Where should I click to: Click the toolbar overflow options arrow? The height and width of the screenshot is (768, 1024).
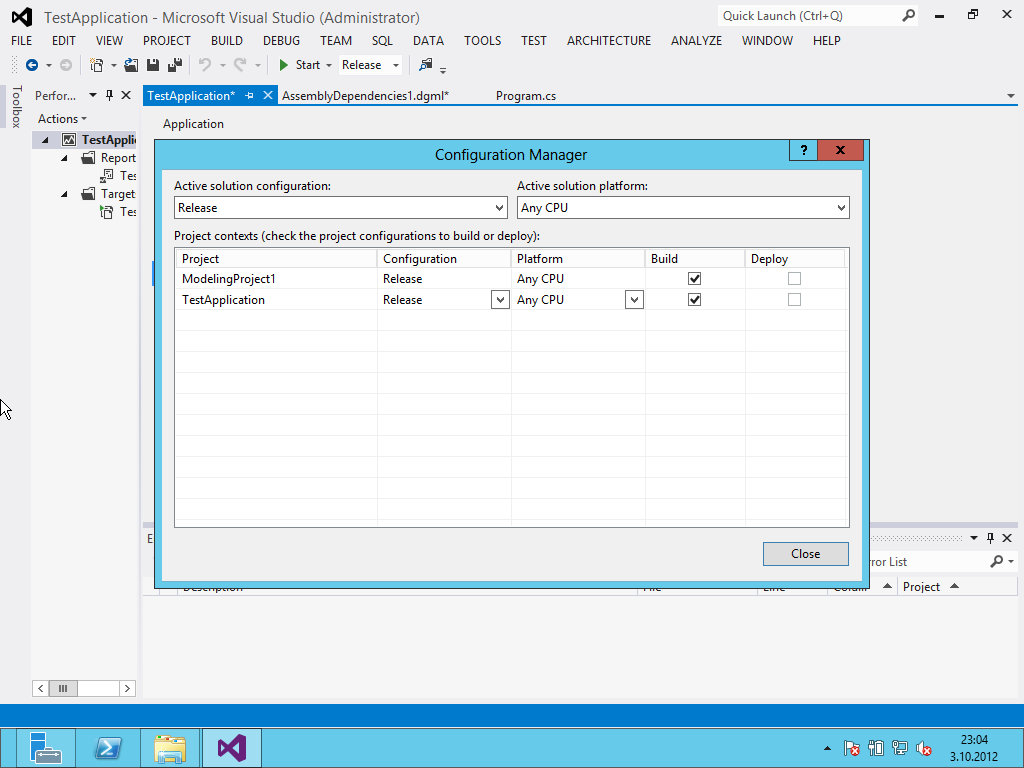coord(443,71)
